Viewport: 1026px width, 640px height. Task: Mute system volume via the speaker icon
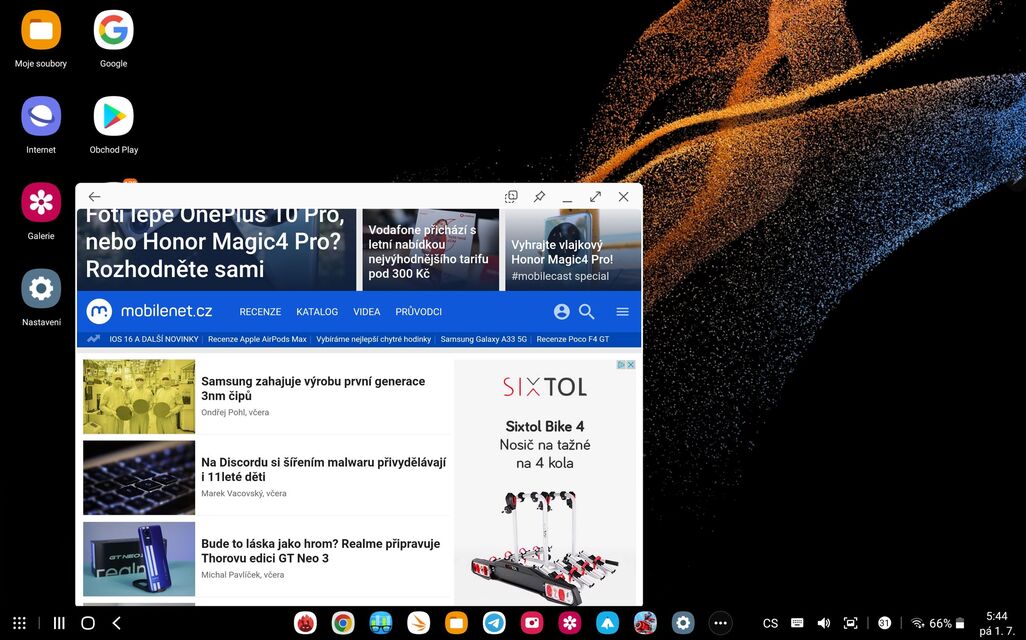coord(823,622)
